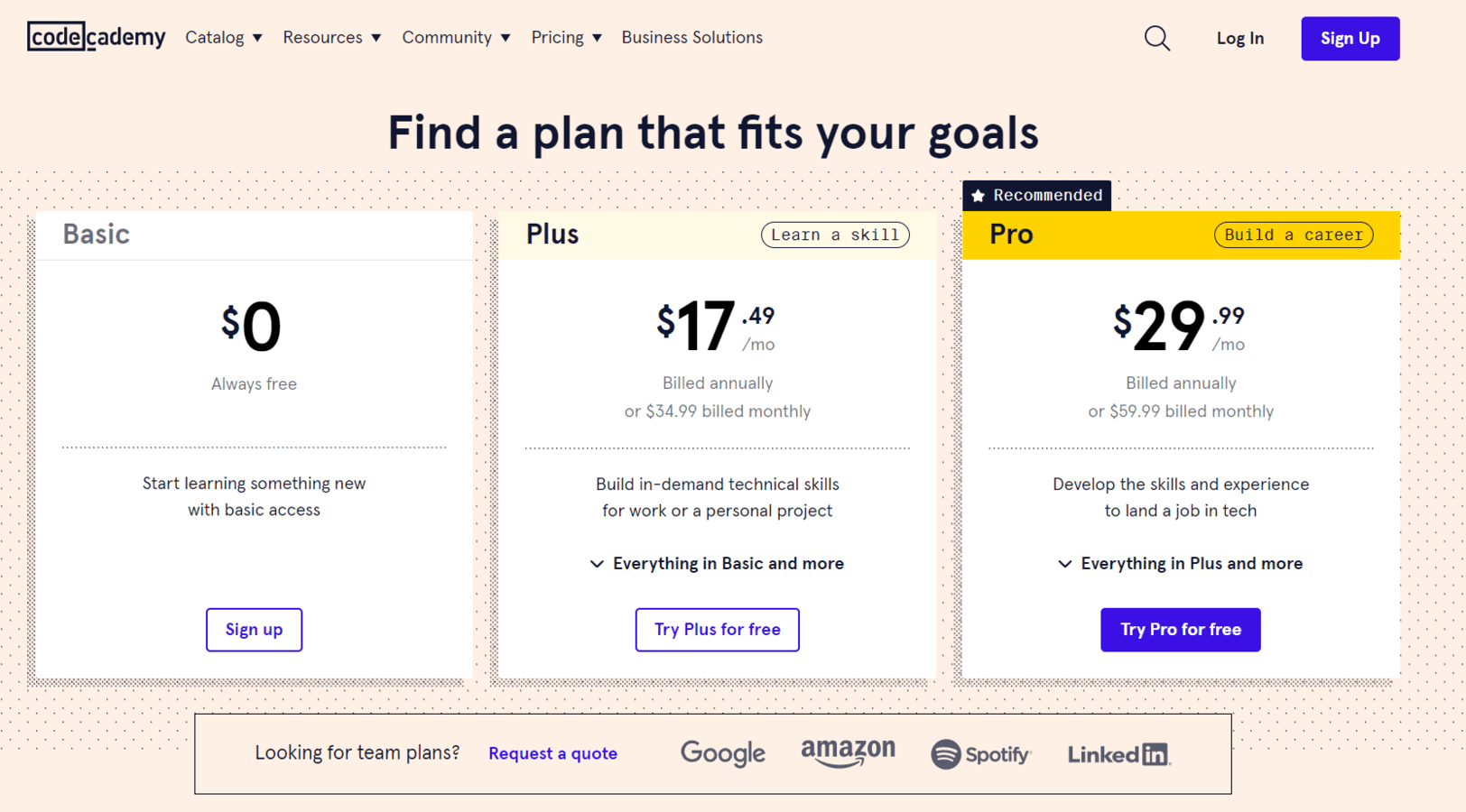Open the Resources dropdown menu

pos(331,37)
